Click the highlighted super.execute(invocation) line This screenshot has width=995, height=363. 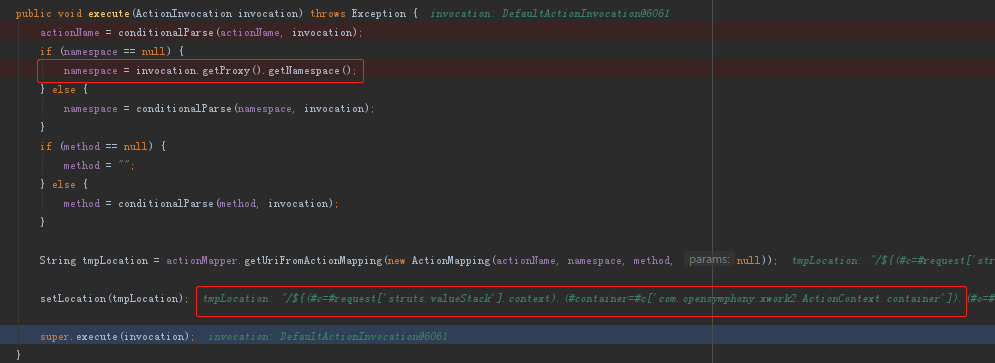click(498, 336)
